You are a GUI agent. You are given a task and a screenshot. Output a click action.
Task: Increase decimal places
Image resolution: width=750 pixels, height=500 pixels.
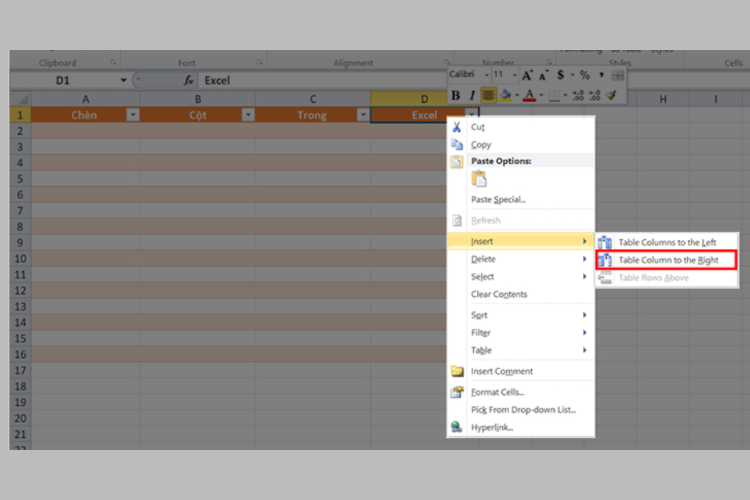(578, 95)
